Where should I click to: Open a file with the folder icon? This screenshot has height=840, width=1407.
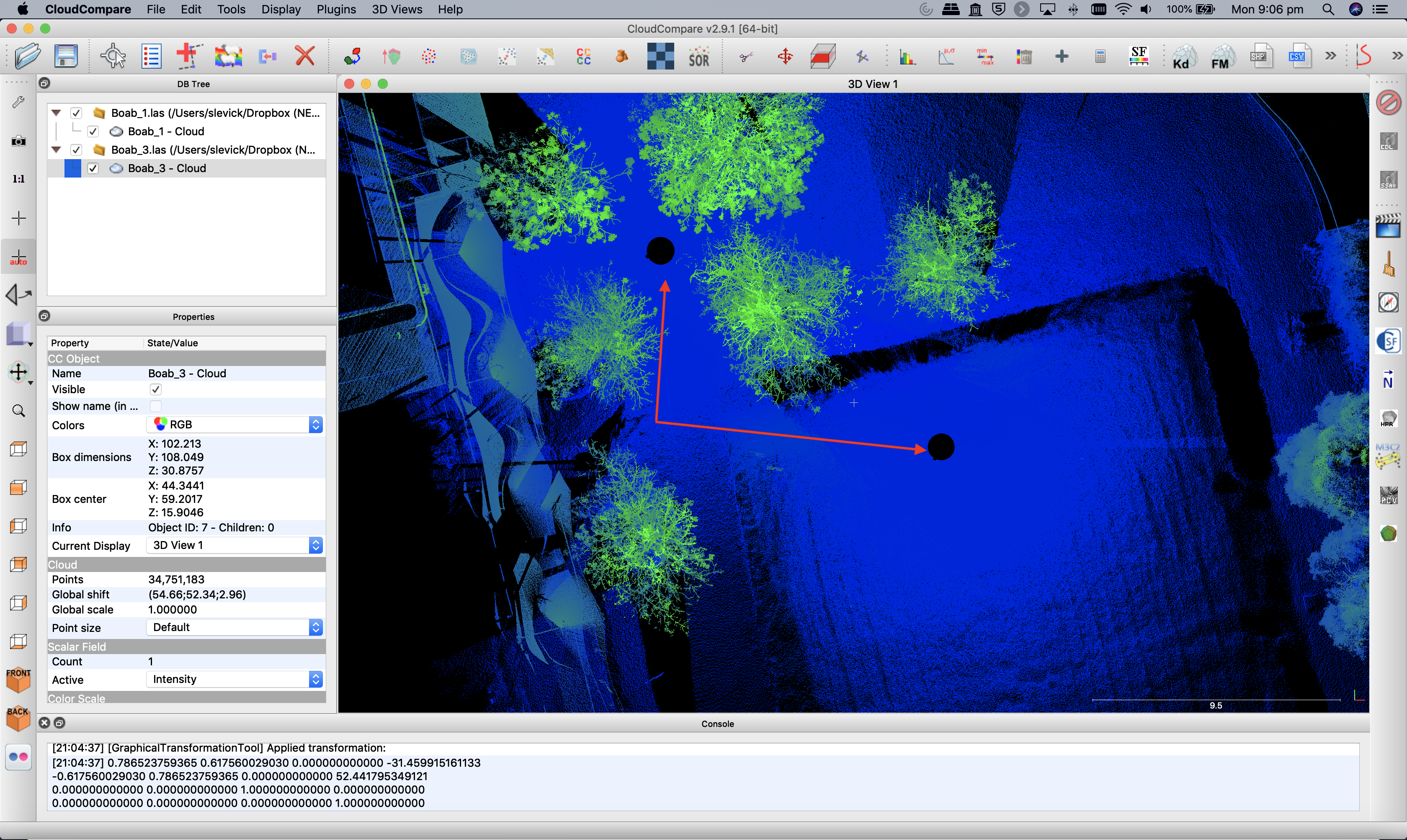(x=27, y=56)
